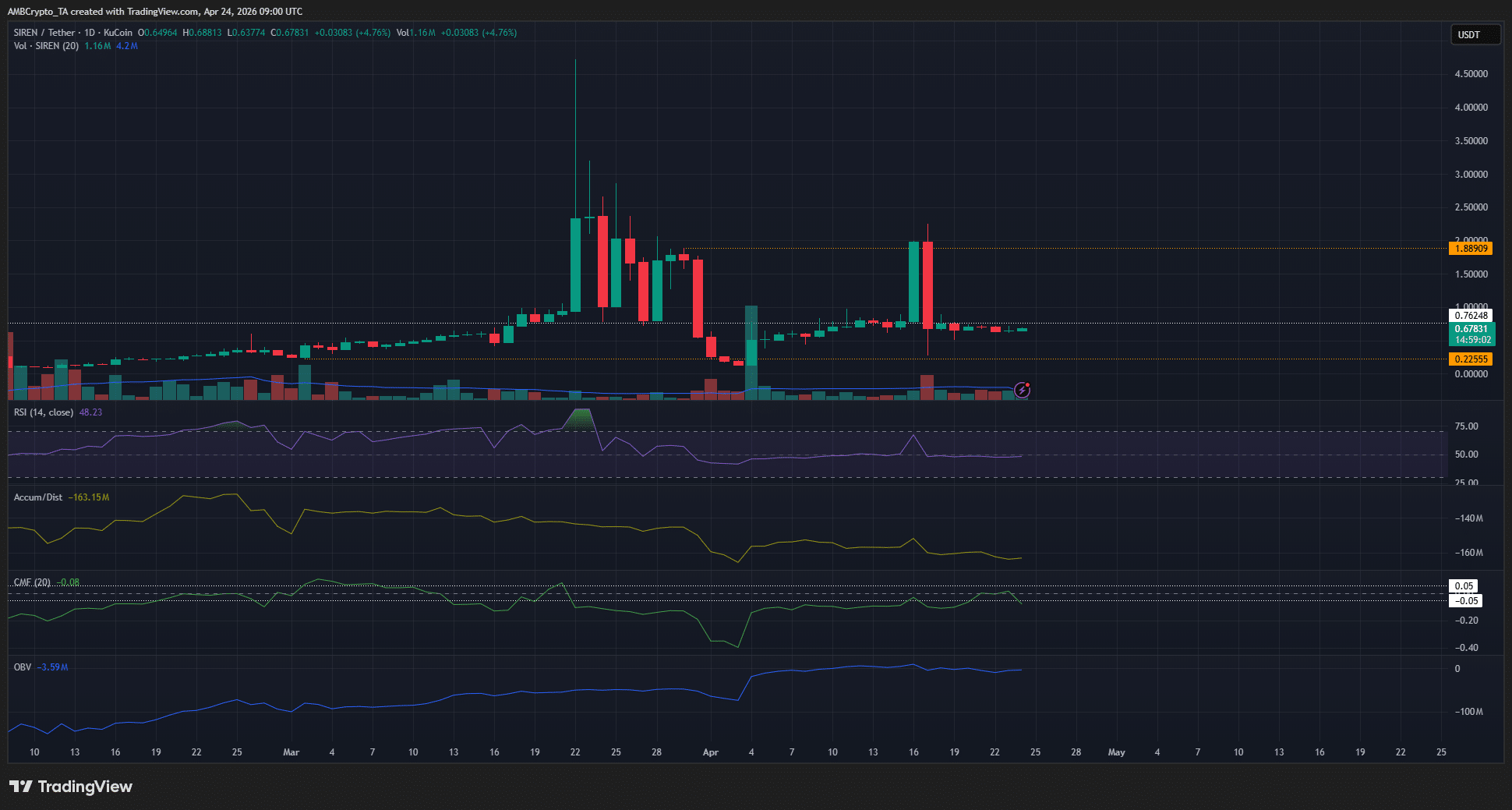The height and width of the screenshot is (810, 1512).
Task: Toggle the USDT currency unit in top right
Action: 1475,34
